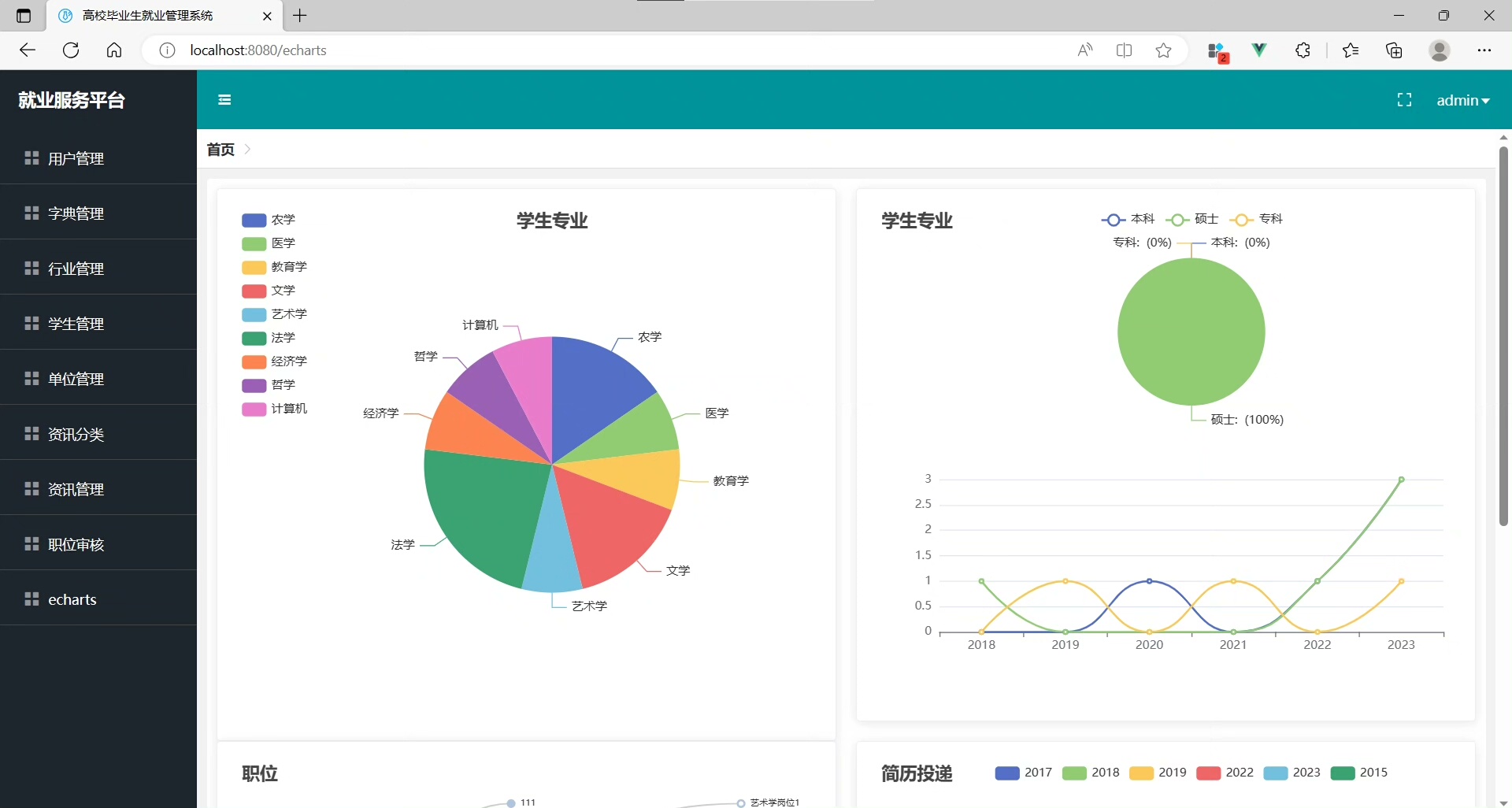Open favorites list icon
The width and height of the screenshot is (1512, 808).
pyautogui.click(x=1351, y=50)
